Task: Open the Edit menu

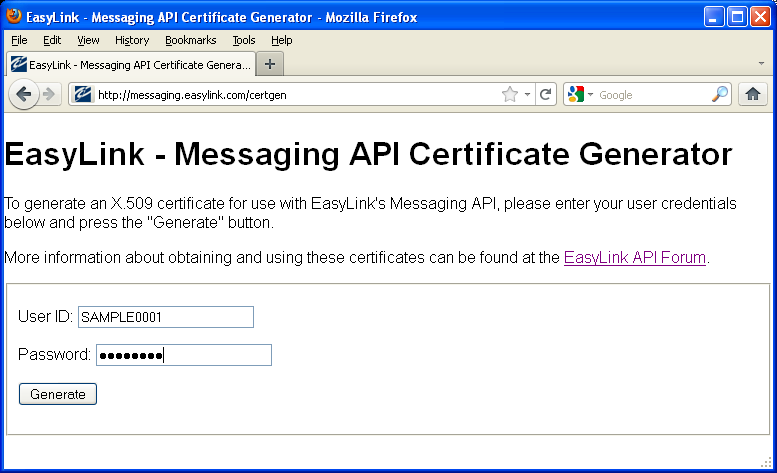Action: coord(52,40)
